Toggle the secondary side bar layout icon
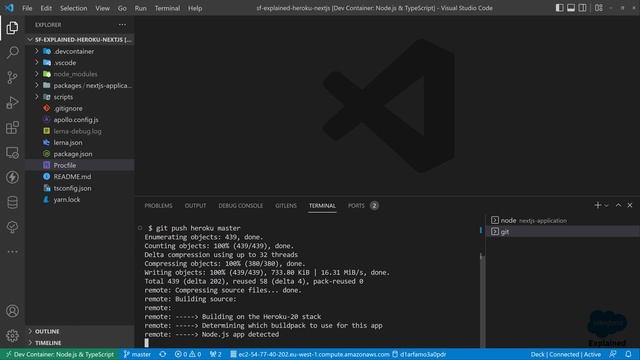 point(582,8)
